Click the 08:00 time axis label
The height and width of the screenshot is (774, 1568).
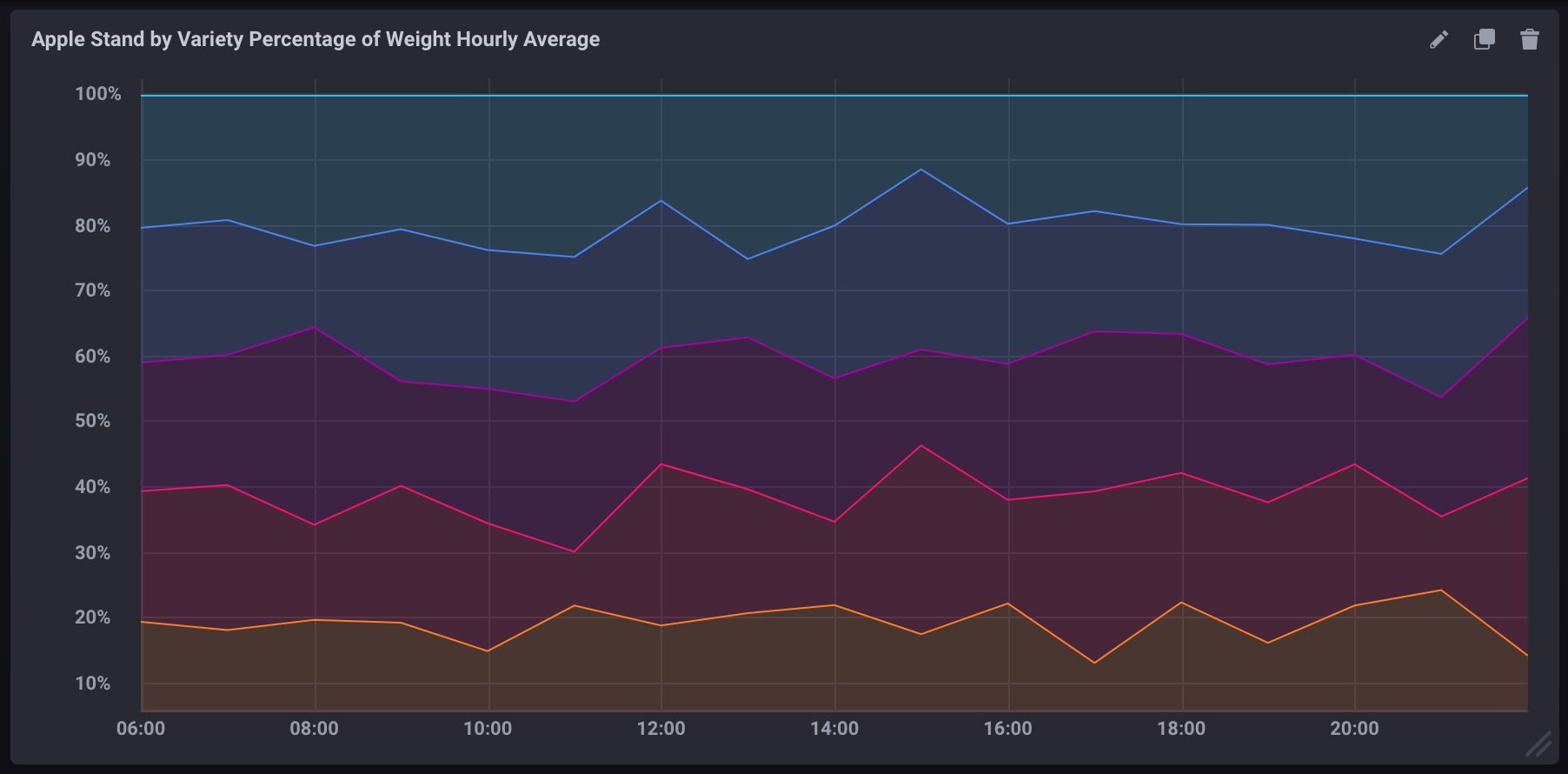315,729
